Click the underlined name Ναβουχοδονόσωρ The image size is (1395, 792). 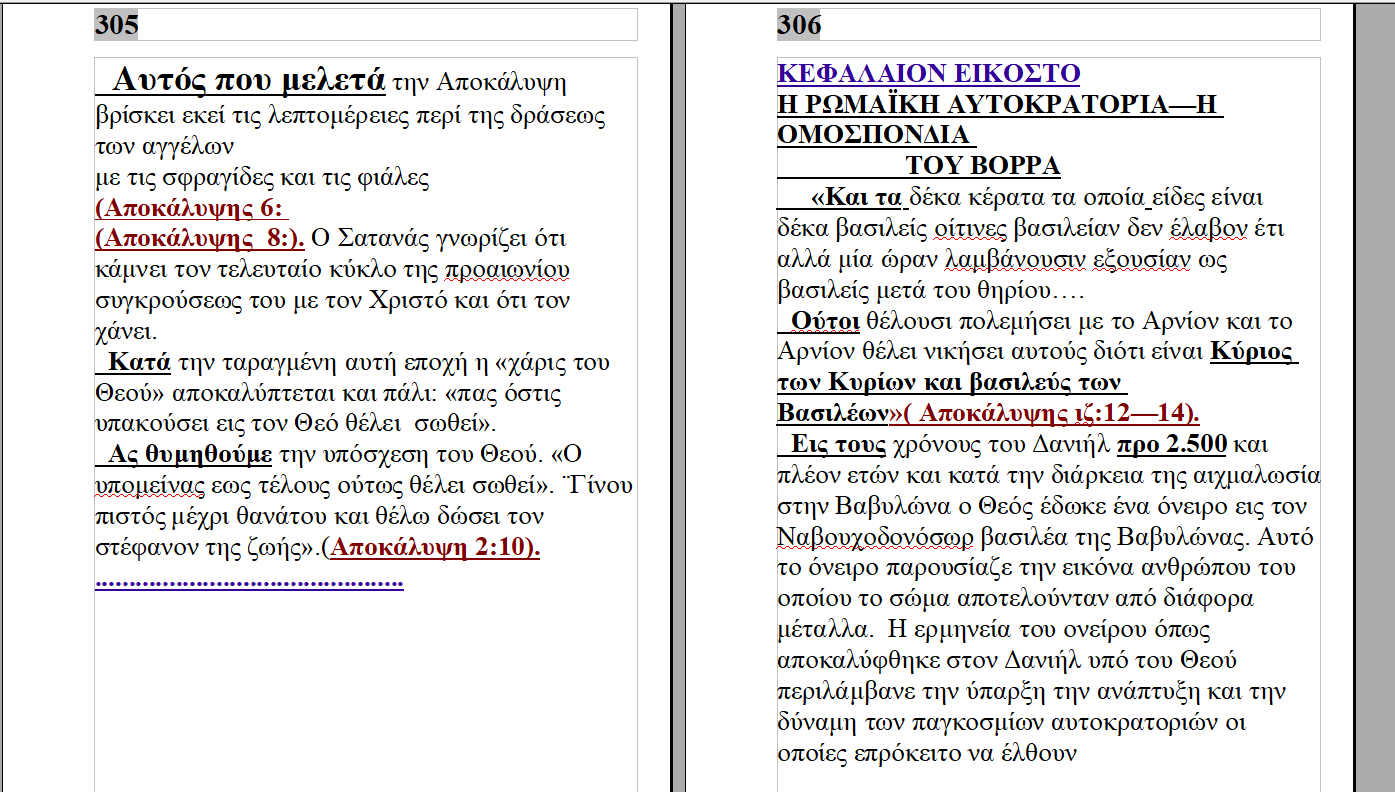click(x=875, y=537)
